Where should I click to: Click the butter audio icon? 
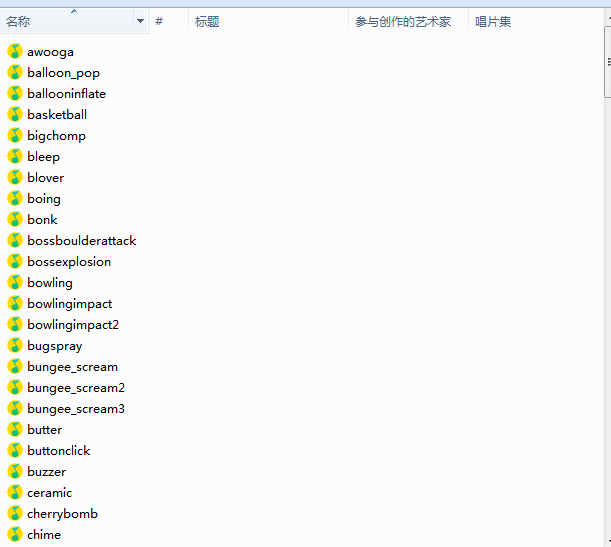pos(15,430)
